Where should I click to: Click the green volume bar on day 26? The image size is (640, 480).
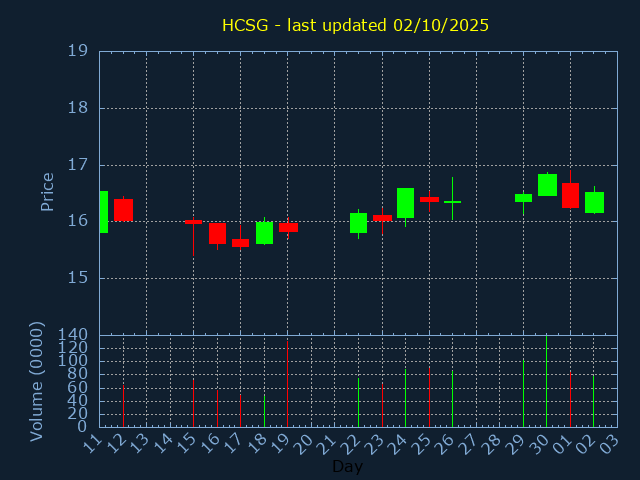pos(452,399)
